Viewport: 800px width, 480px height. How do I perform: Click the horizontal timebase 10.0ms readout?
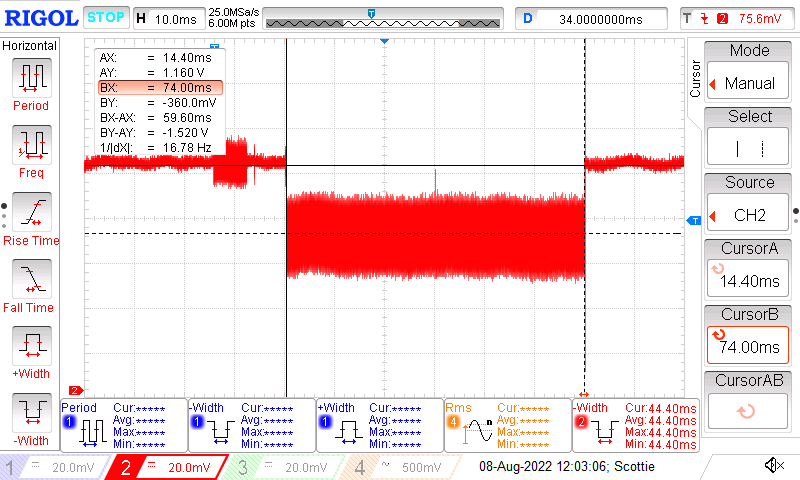point(169,19)
